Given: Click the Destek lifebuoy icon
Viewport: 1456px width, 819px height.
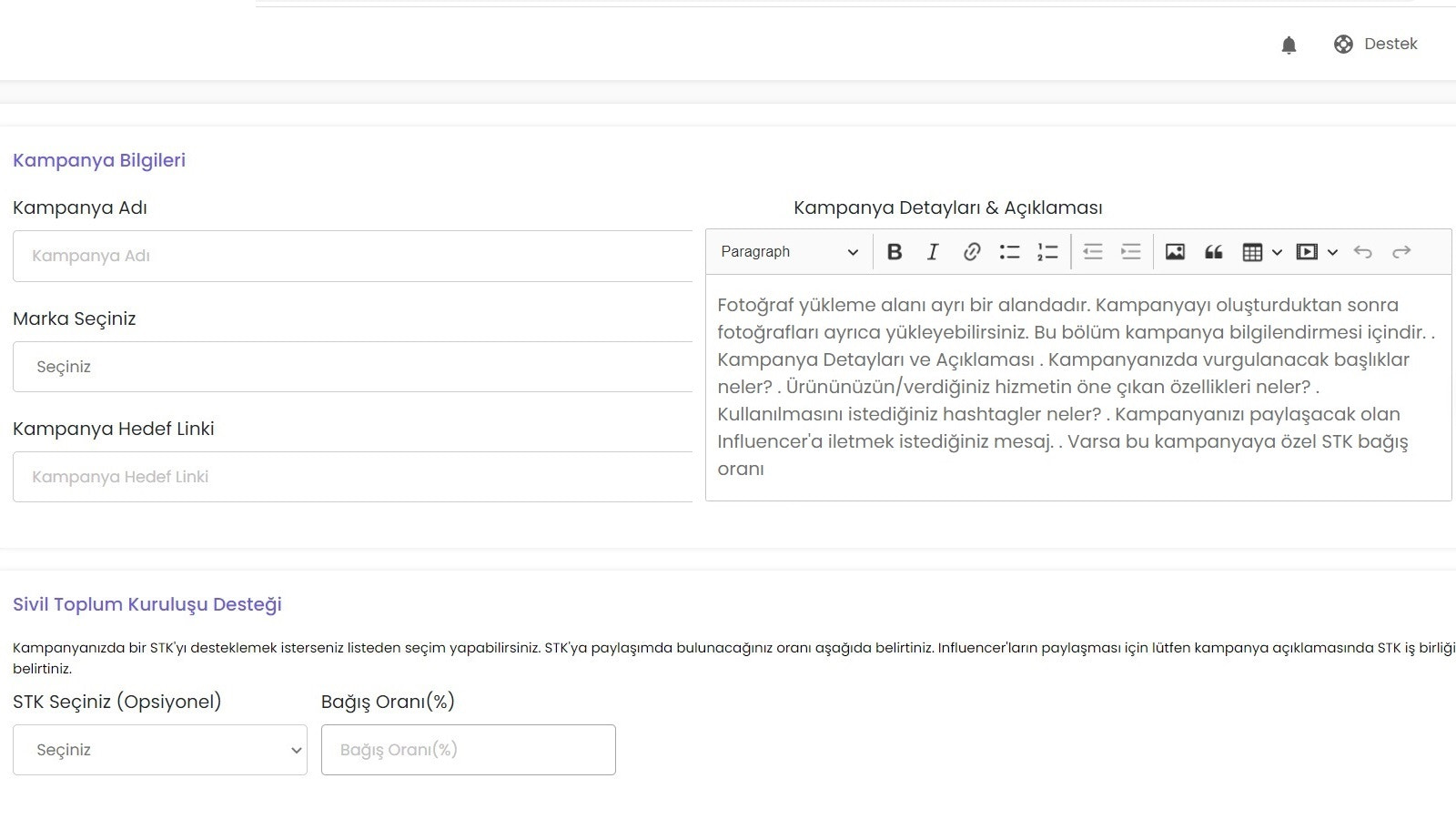Looking at the screenshot, I should pyautogui.click(x=1343, y=45).
